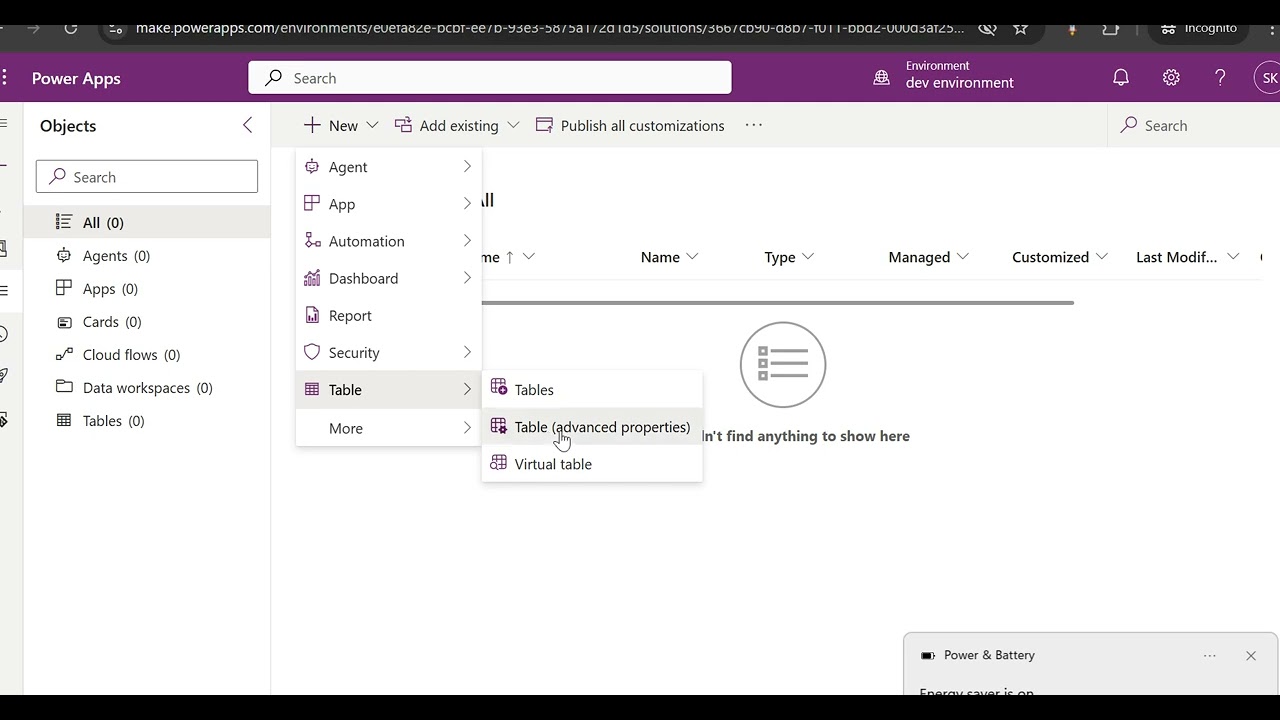This screenshot has width=1280, height=720.
Task: Open the command bar overflow ellipsis
Action: click(x=754, y=125)
